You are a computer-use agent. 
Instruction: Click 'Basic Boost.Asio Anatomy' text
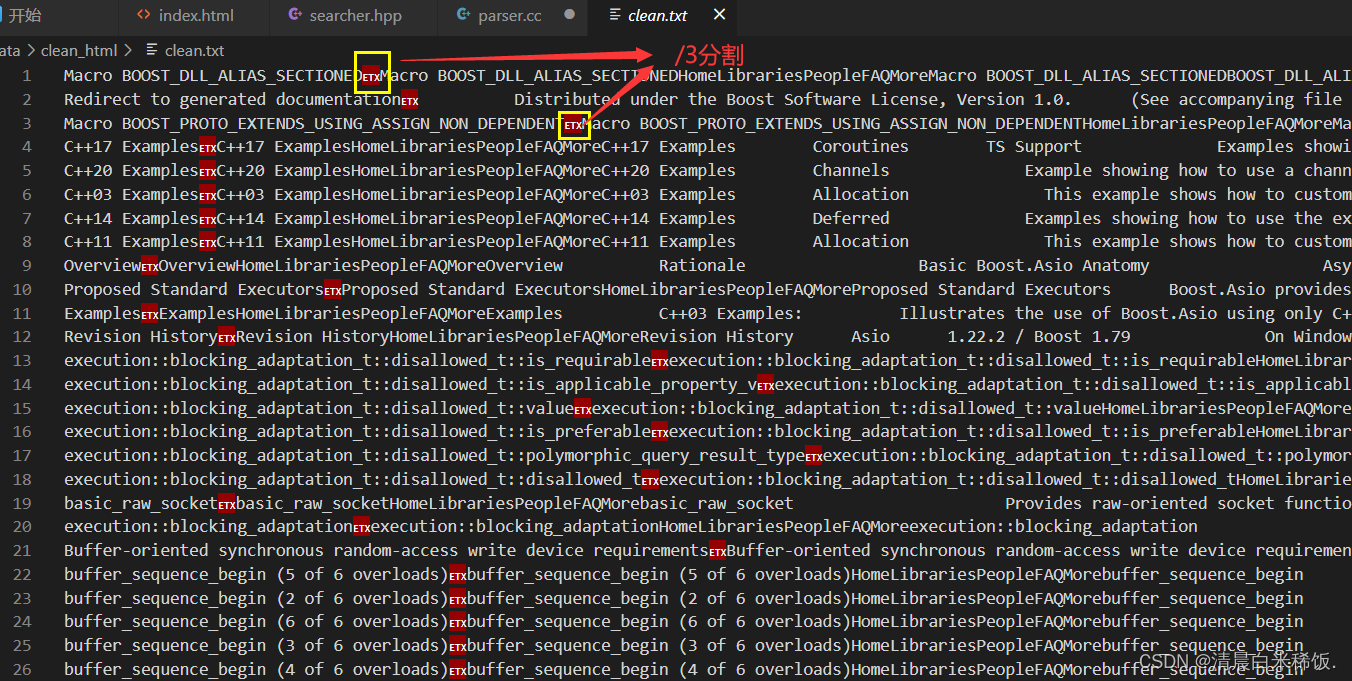(x=1034, y=266)
